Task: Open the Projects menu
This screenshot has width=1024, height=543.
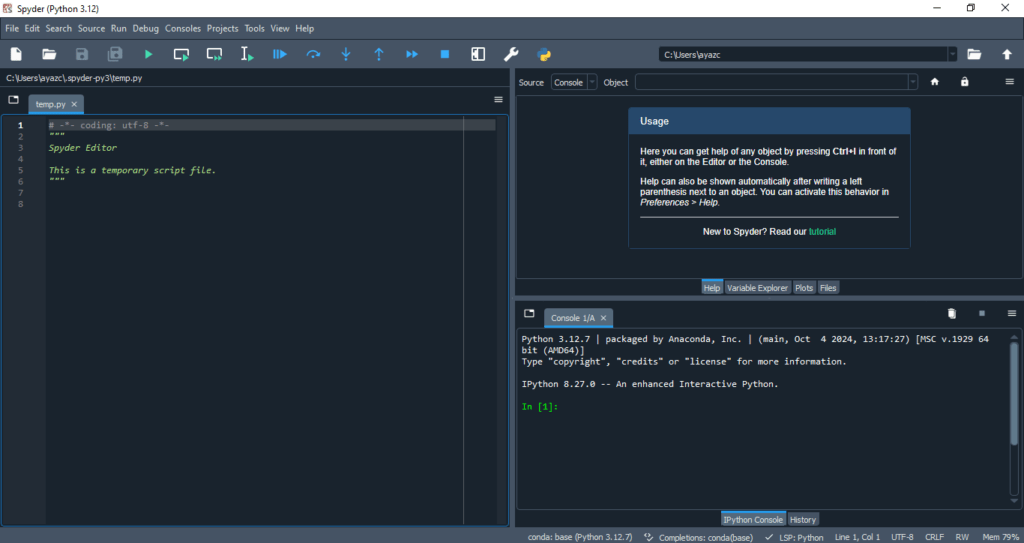Action: coord(223,28)
